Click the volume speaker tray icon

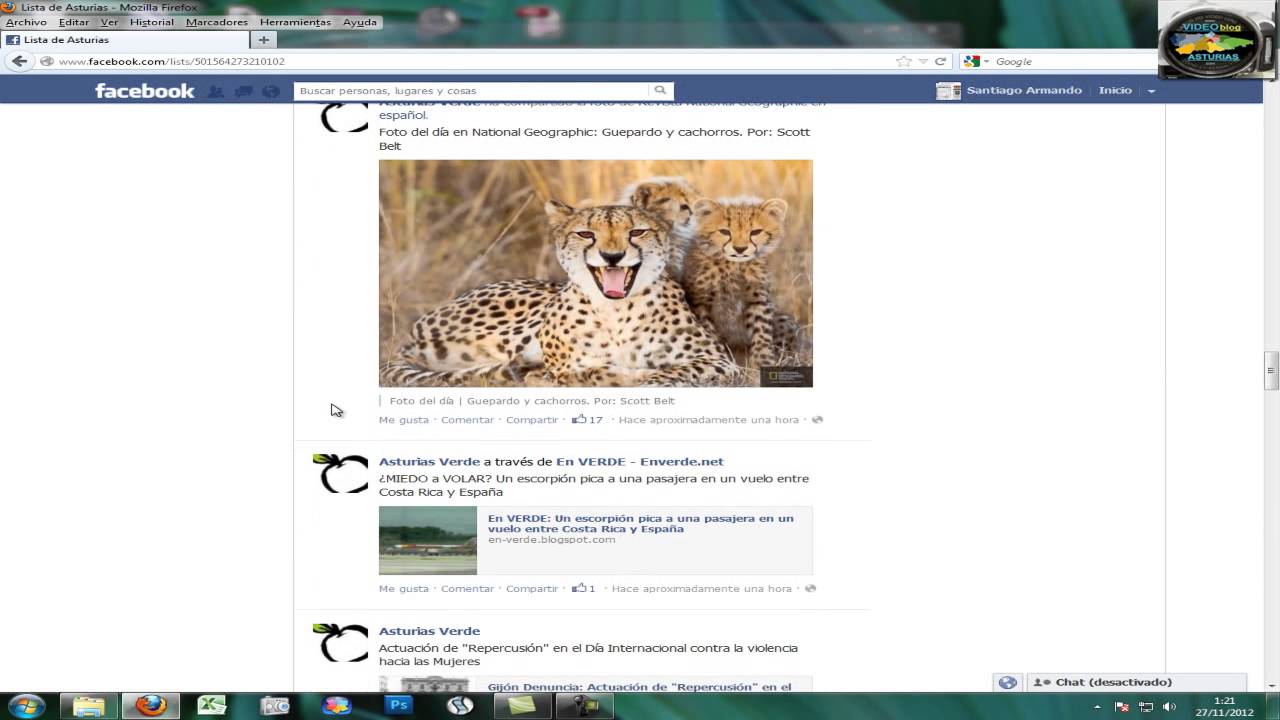(x=1169, y=707)
